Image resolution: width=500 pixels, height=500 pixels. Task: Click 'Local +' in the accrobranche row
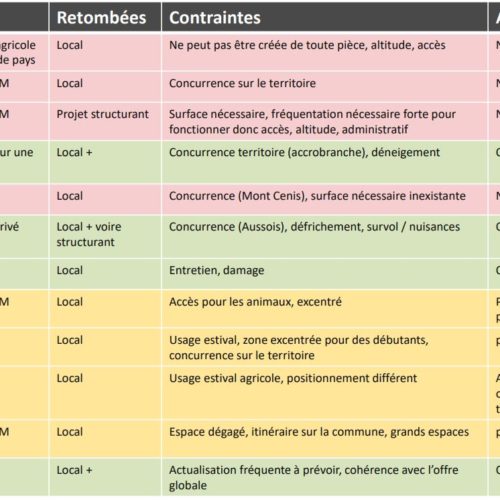tap(74, 152)
